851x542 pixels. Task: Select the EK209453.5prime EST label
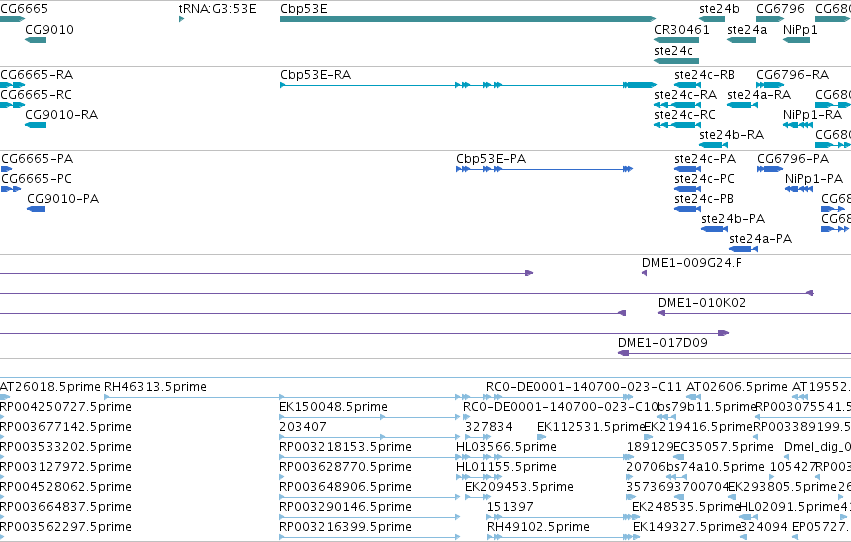[x=519, y=487]
